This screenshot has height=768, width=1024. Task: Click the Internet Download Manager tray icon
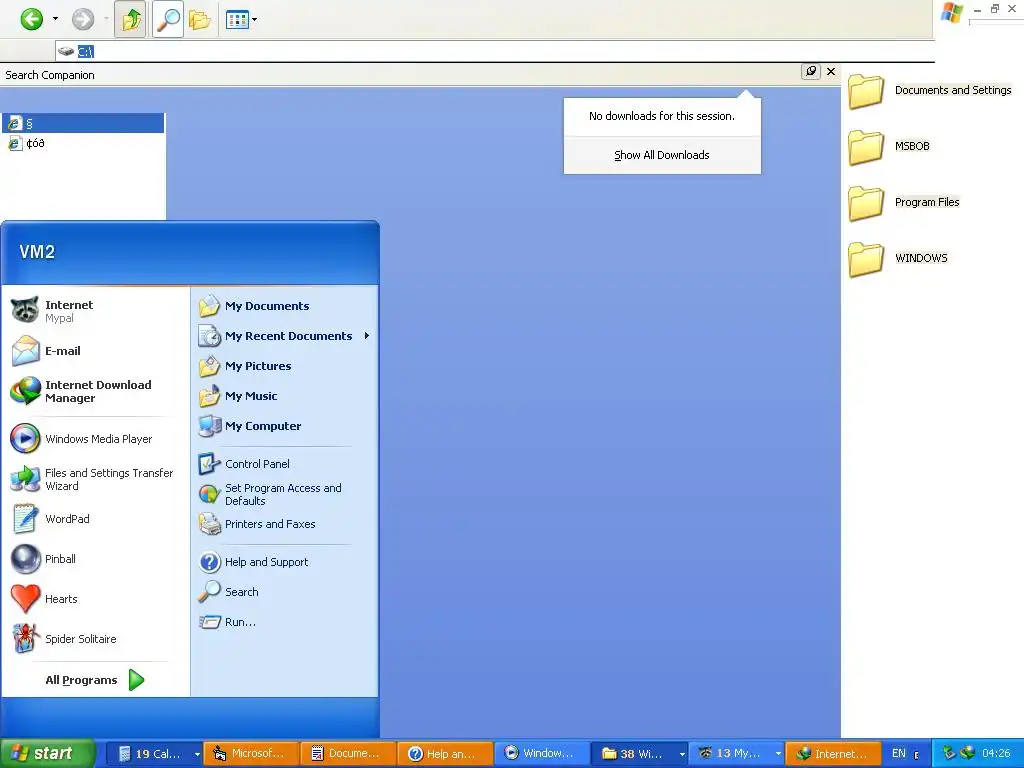tap(967, 753)
